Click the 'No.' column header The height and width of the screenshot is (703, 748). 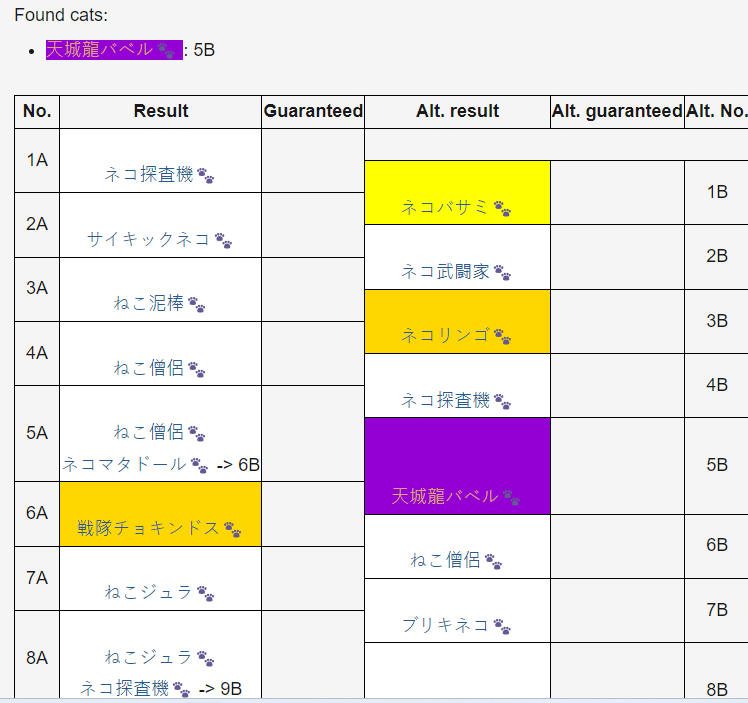click(37, 112)
